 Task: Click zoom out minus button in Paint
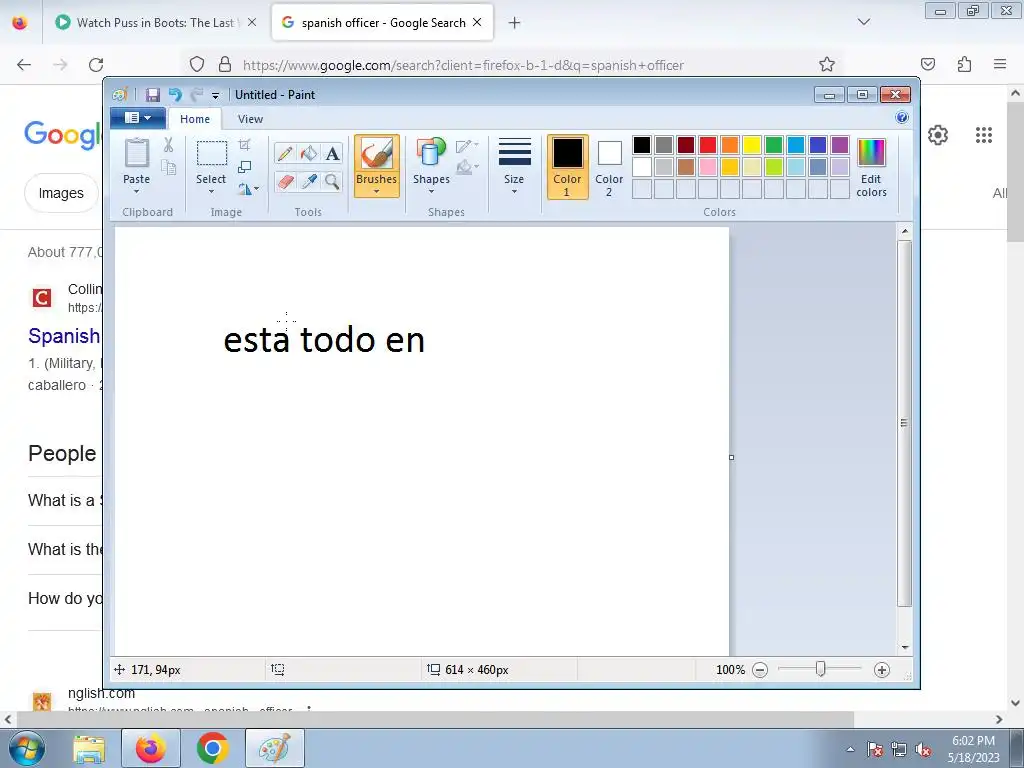[x=760, y=669]
